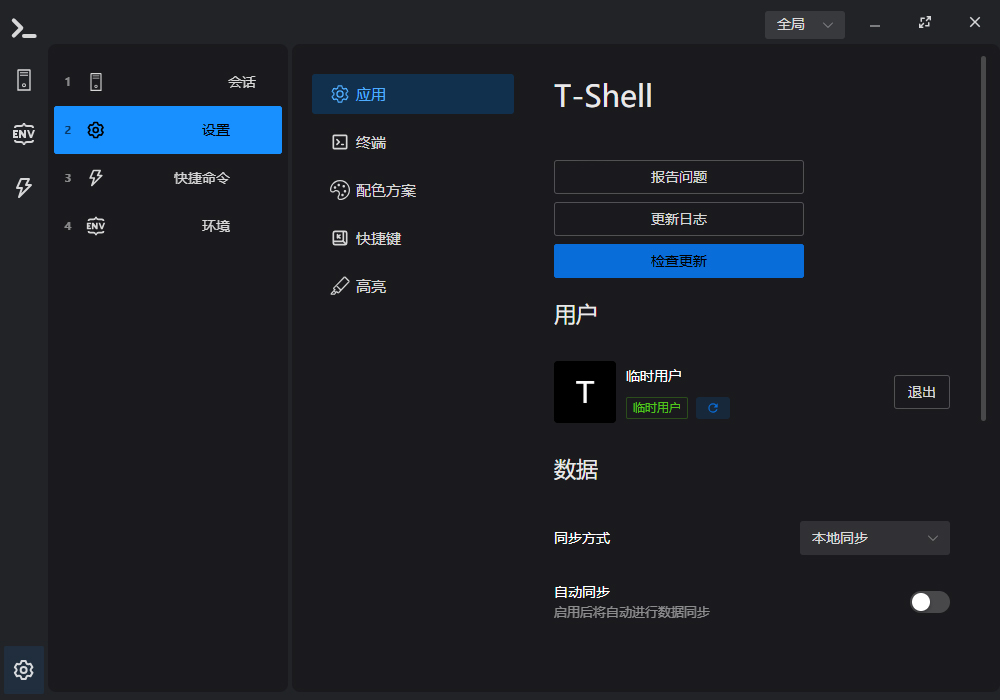This screenshot has height=700, width=1000.
Task: Click the T-Shell heading text
Action: click(x=603, y=96)
